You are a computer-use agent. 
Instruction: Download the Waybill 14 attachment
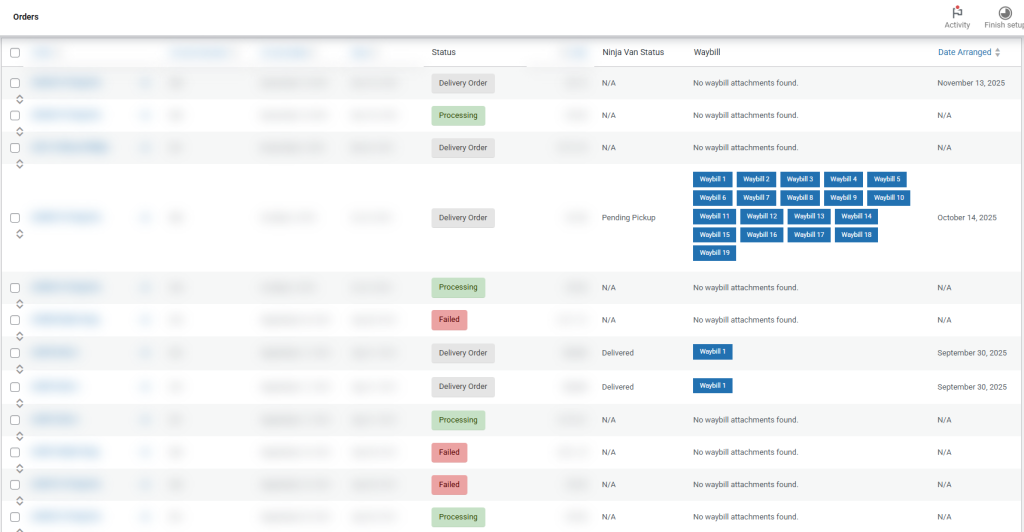(856, 216)
